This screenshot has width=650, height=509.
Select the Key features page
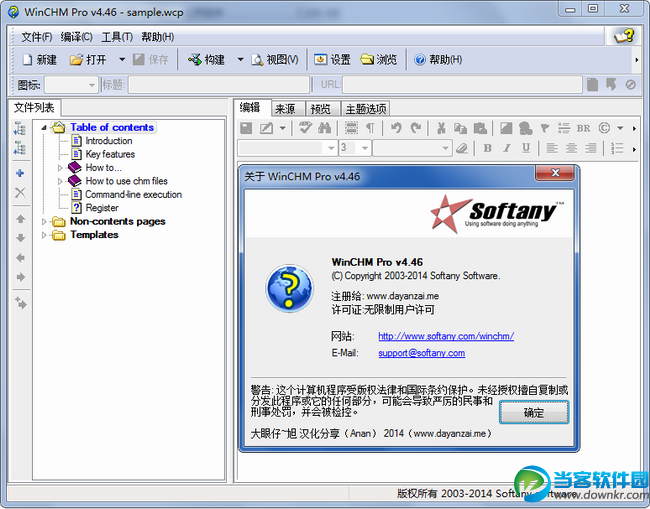pyautogui.click(x=110, y=154)
